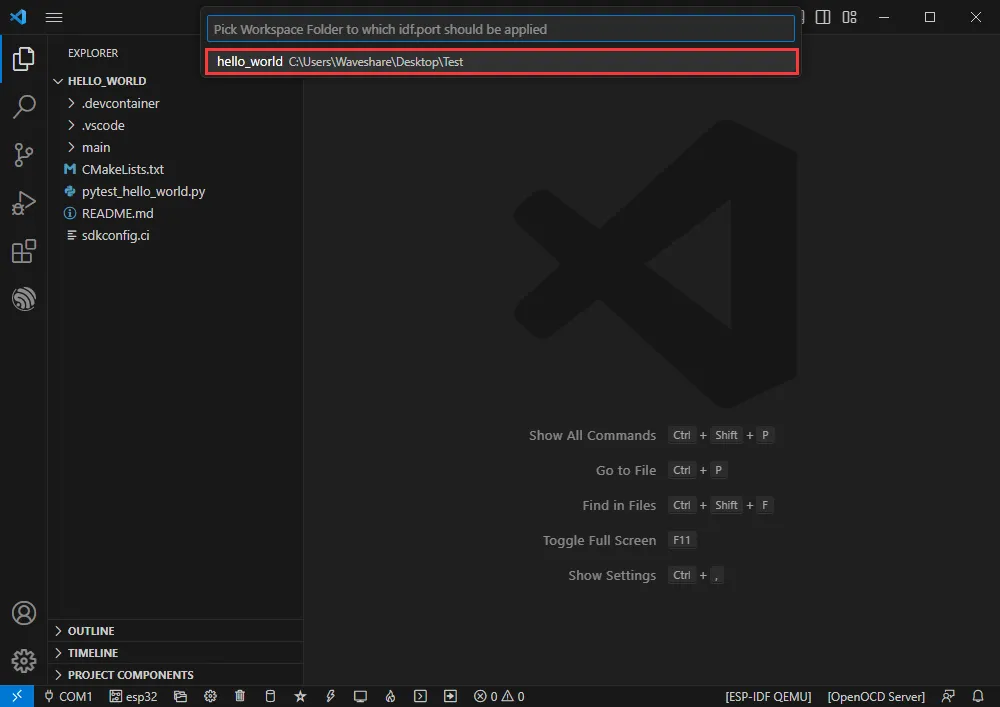This screenshot has width=1000, height=707.
Task: Expand the PROJECT COMPONENTS section
Action: [130, 675]
